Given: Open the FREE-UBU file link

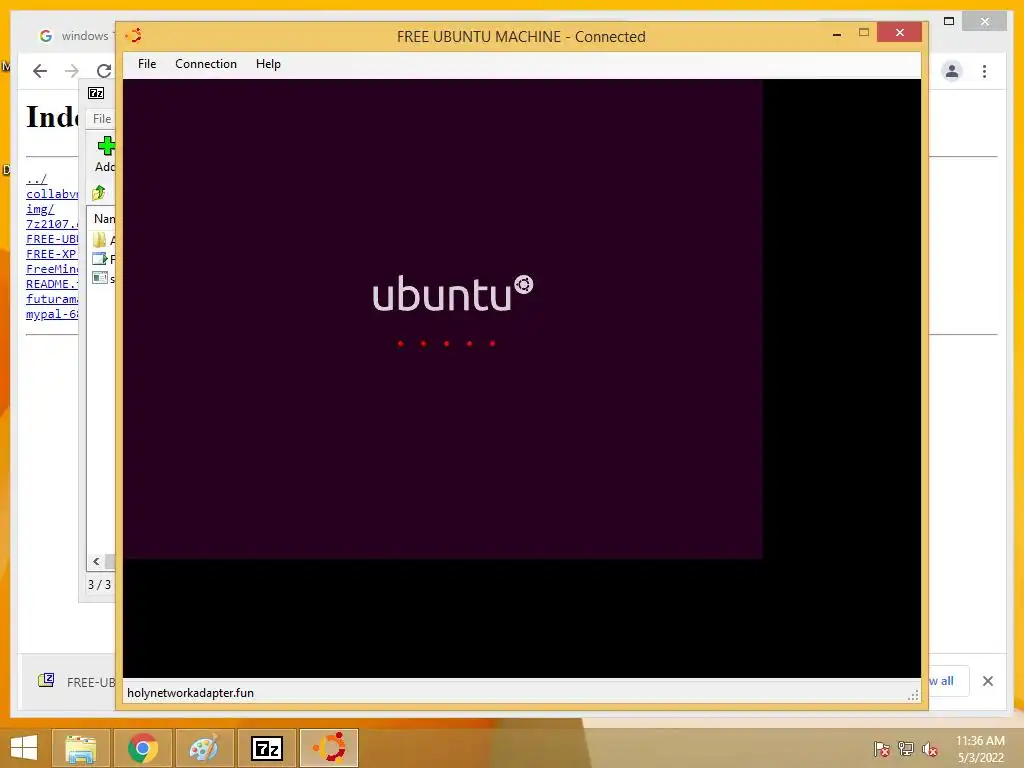Looking at the screenshot, I should pyautogui.click(x=52, y=239).
